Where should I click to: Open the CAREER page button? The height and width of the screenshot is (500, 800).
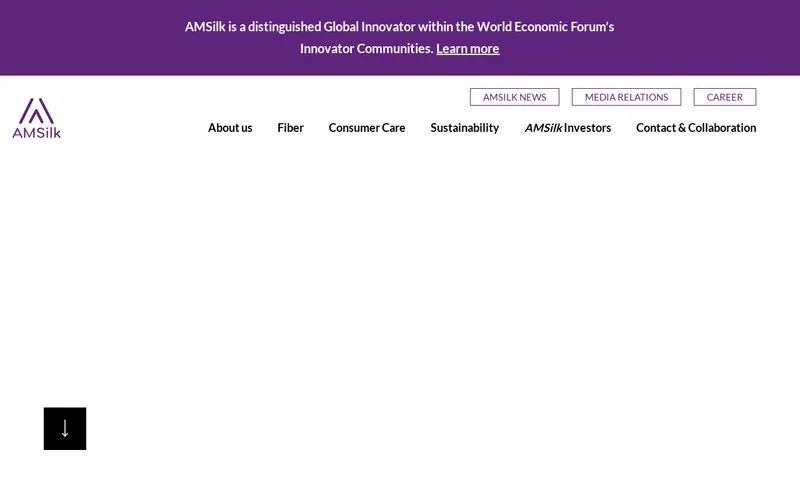coord(724,97)
